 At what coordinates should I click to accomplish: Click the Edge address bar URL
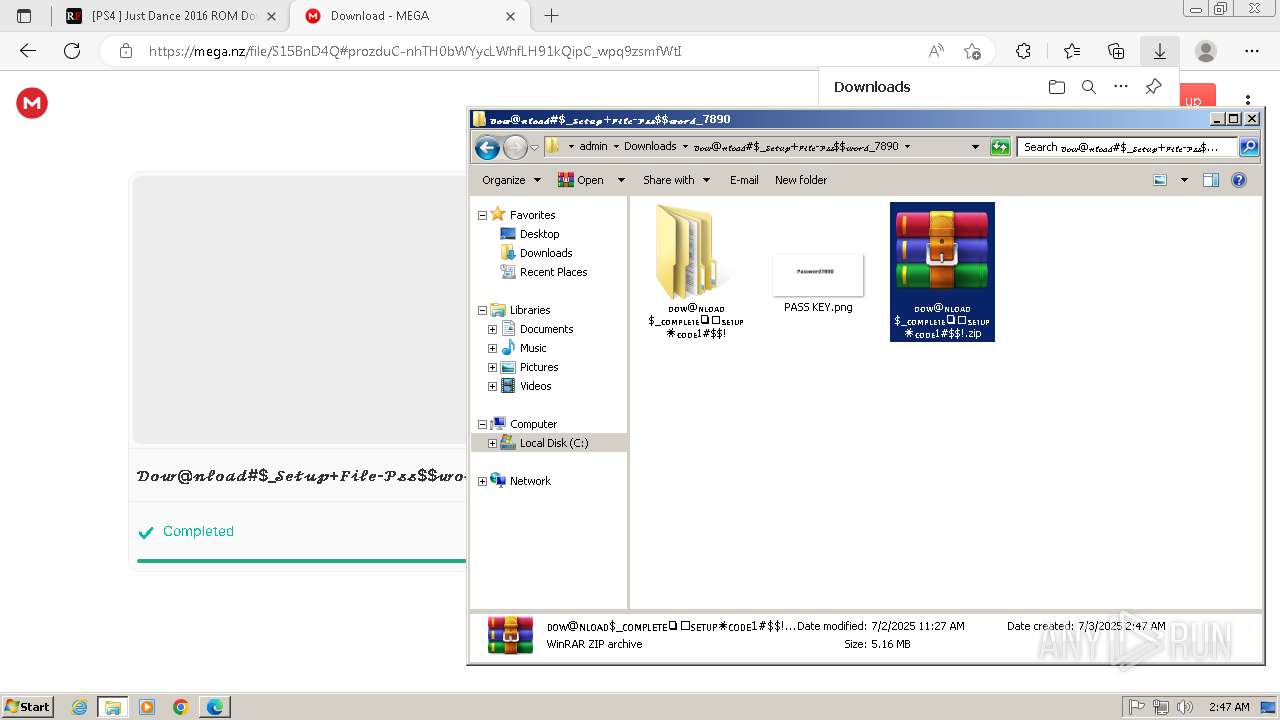[415, 51]
